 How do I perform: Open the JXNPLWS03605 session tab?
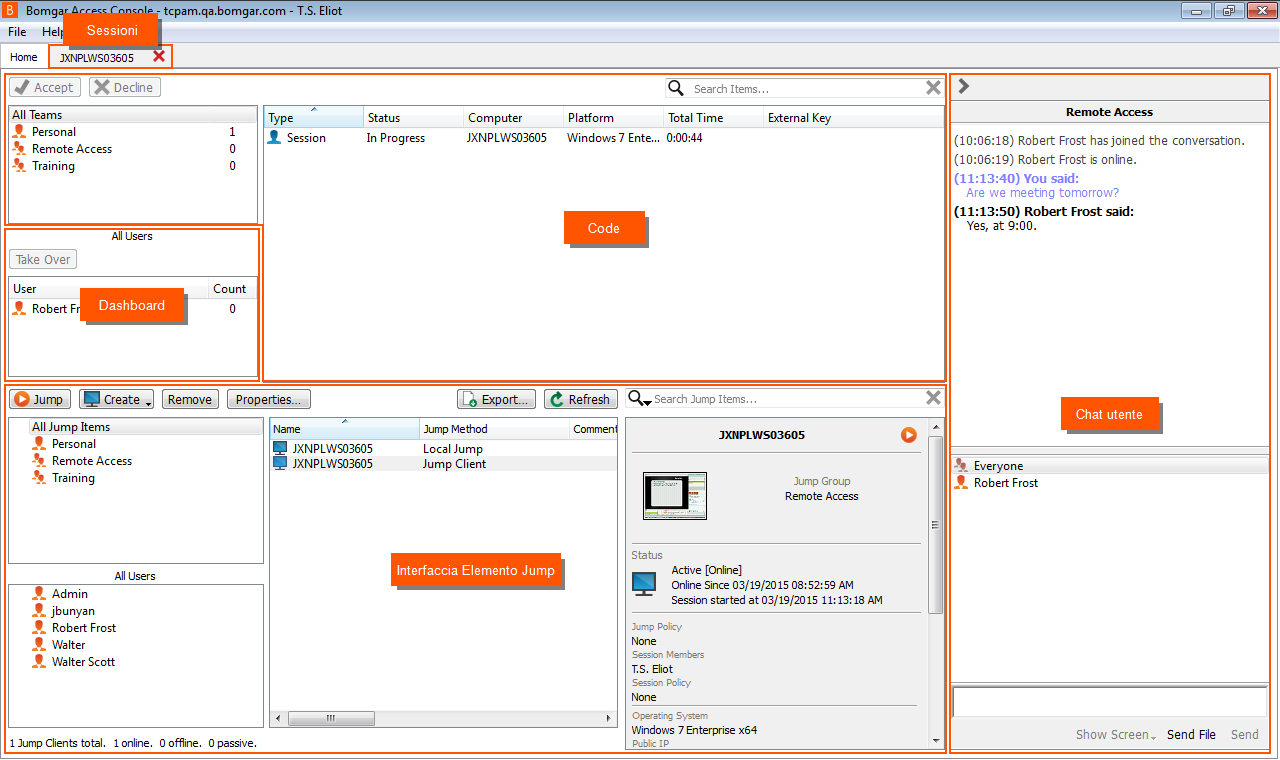click(97, 58)
